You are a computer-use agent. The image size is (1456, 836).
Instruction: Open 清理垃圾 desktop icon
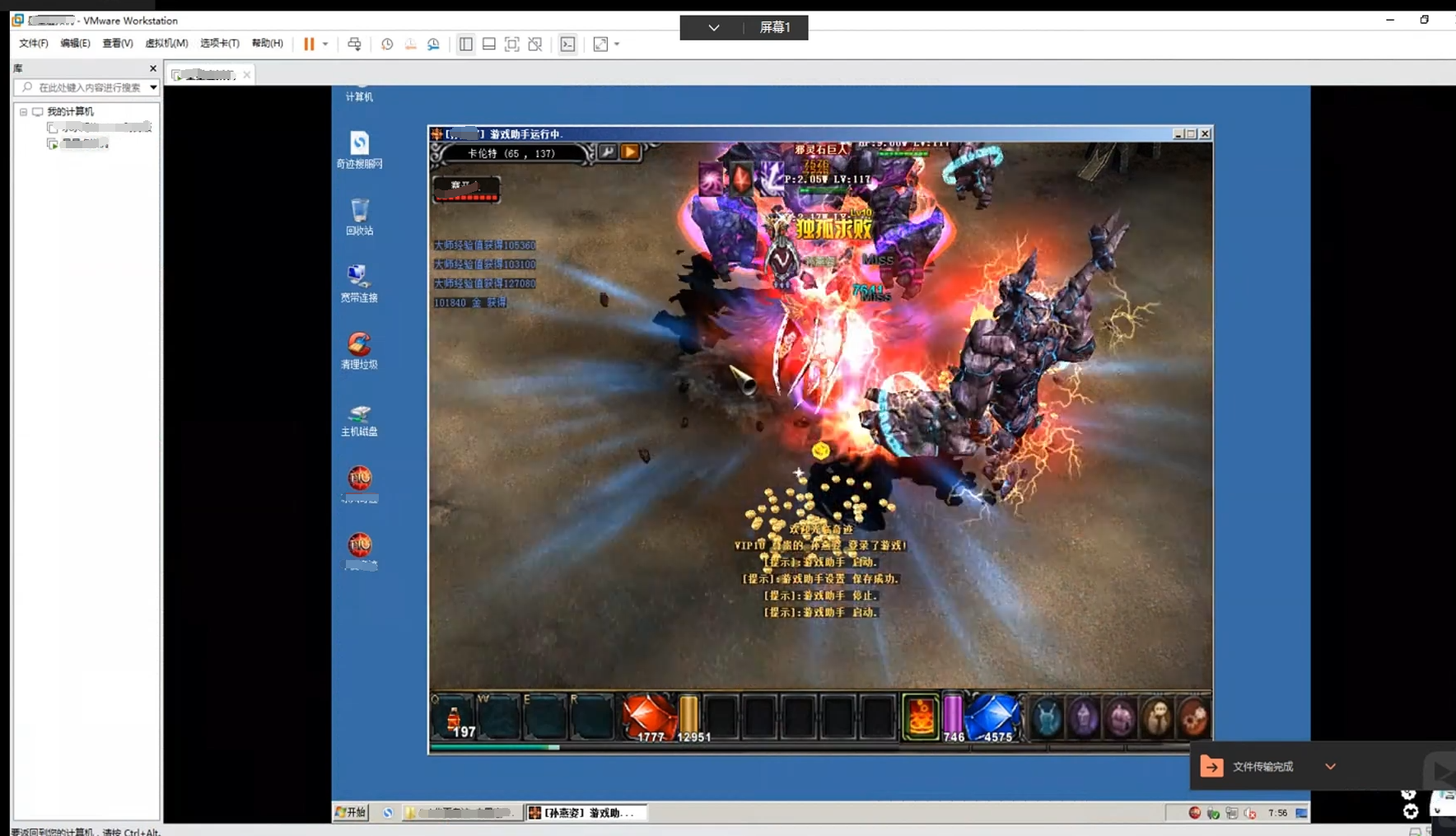359,350
